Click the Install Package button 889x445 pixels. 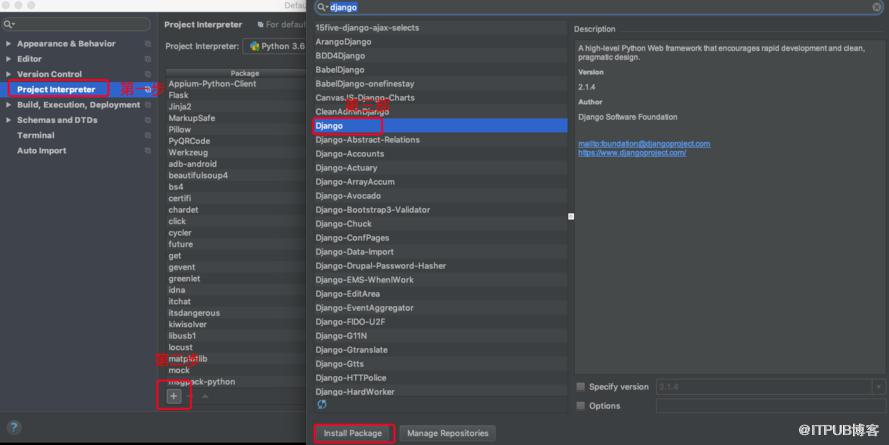pyautogui.click(x=353, y=433)
